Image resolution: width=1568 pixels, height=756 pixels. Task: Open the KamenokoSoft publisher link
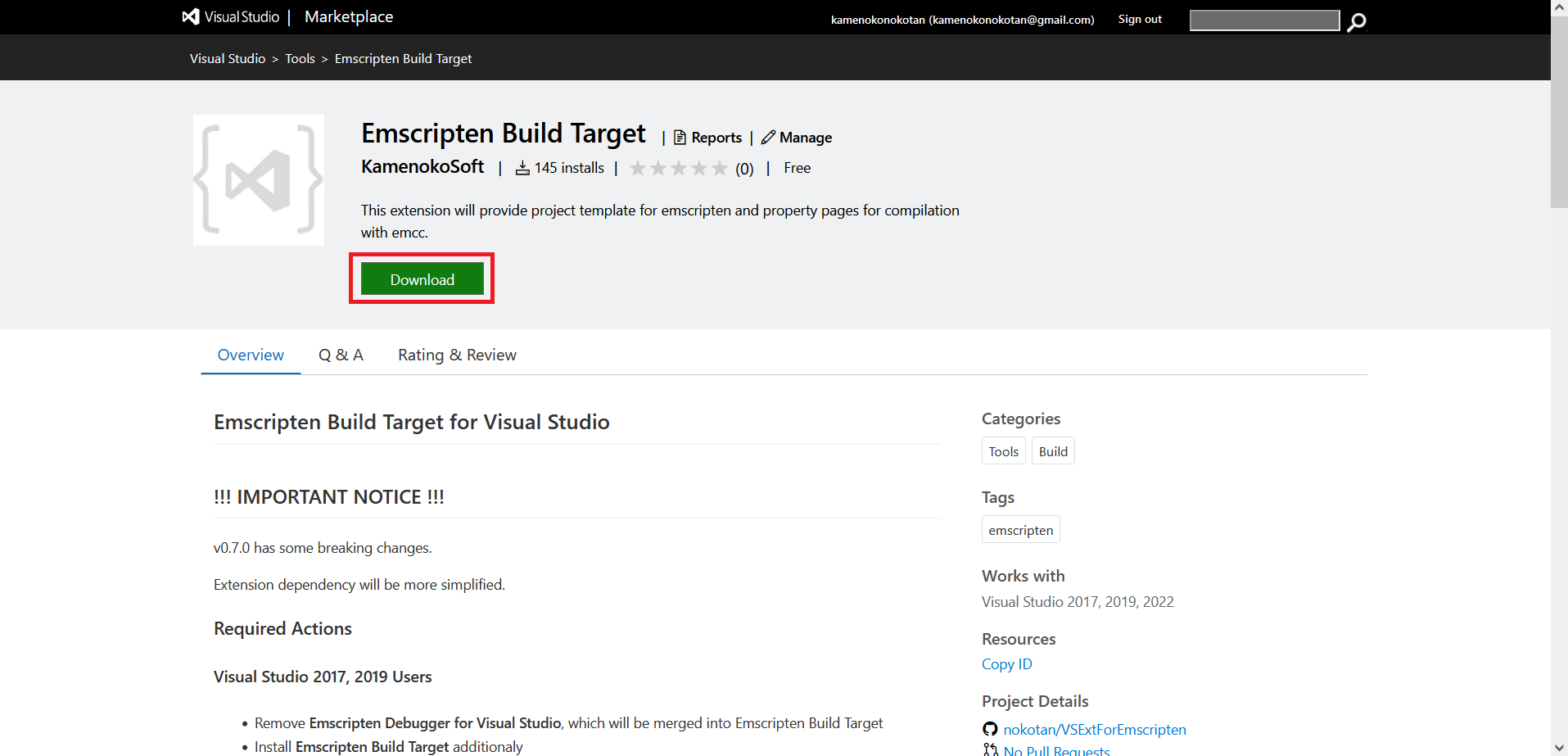pyautogui.click(x=423, y=166)
